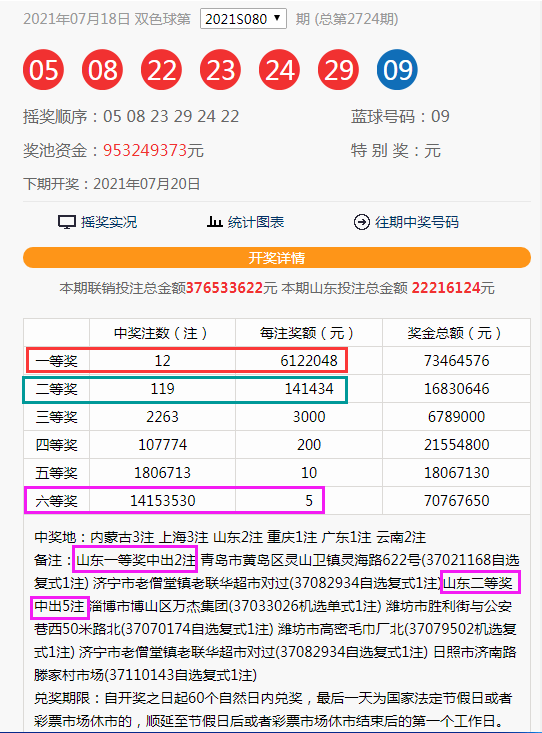542x733 pixels.
Task: Click the 蓝球号码：09 text
Action: [400, 116]
